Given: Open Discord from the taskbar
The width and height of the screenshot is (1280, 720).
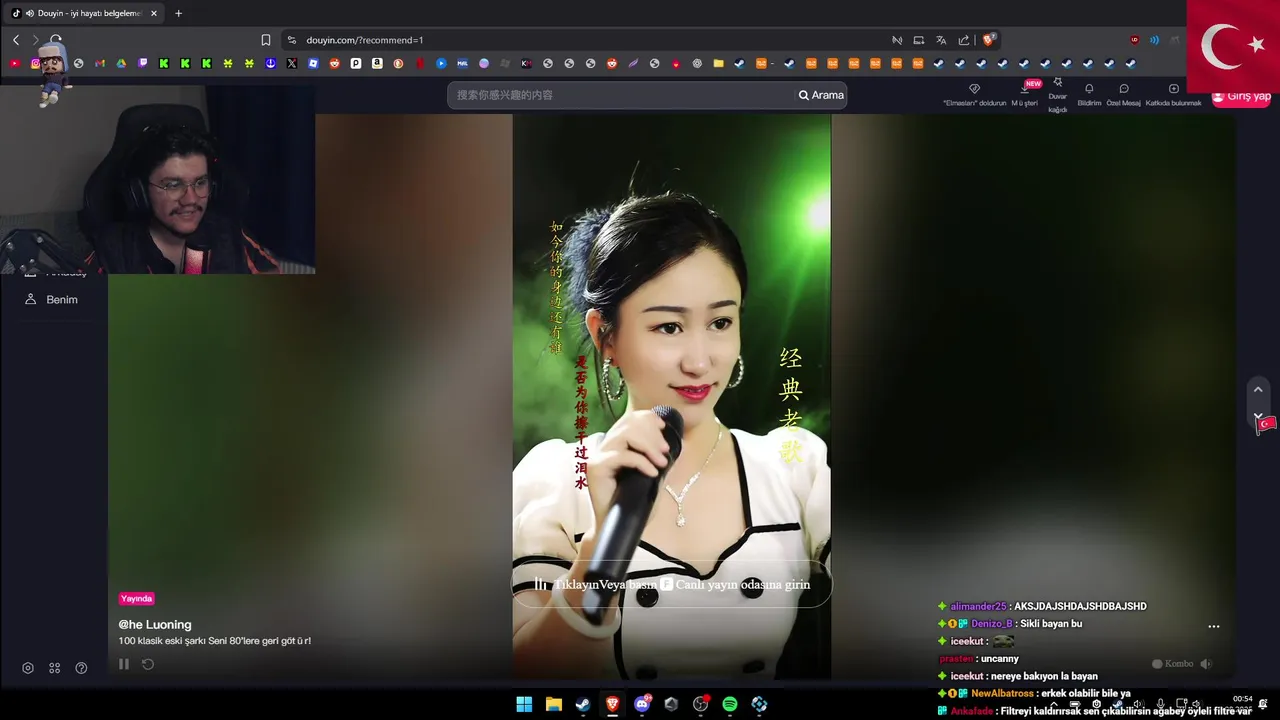Looking at the screenshot, I should click(x=642, y=705).
